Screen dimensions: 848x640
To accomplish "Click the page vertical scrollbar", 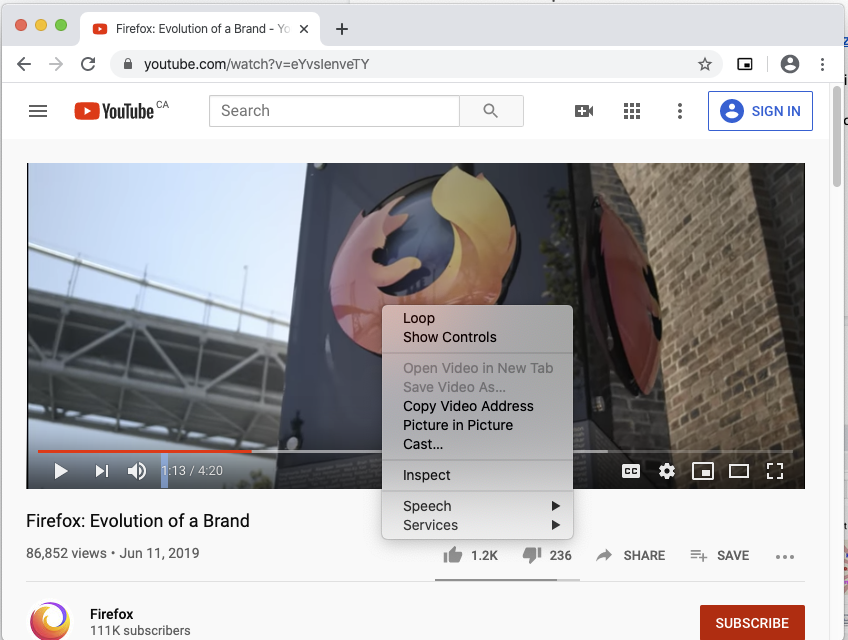I will [x=837, y=137].
